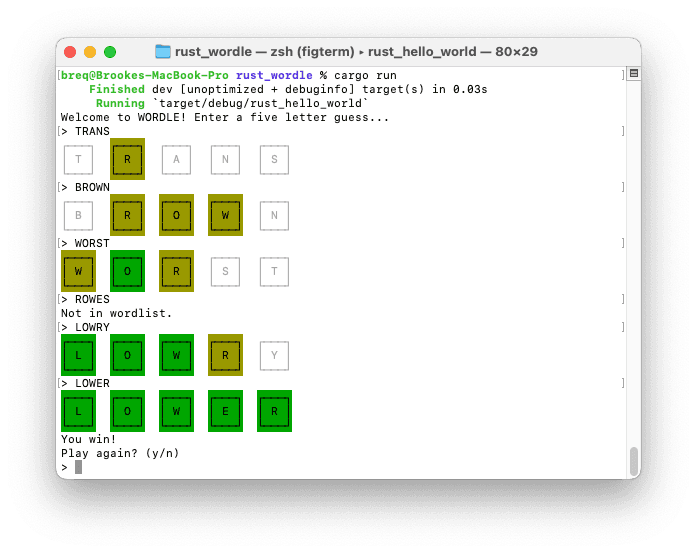Minimize the terminal with the yellow button

(x=90, y=52)
